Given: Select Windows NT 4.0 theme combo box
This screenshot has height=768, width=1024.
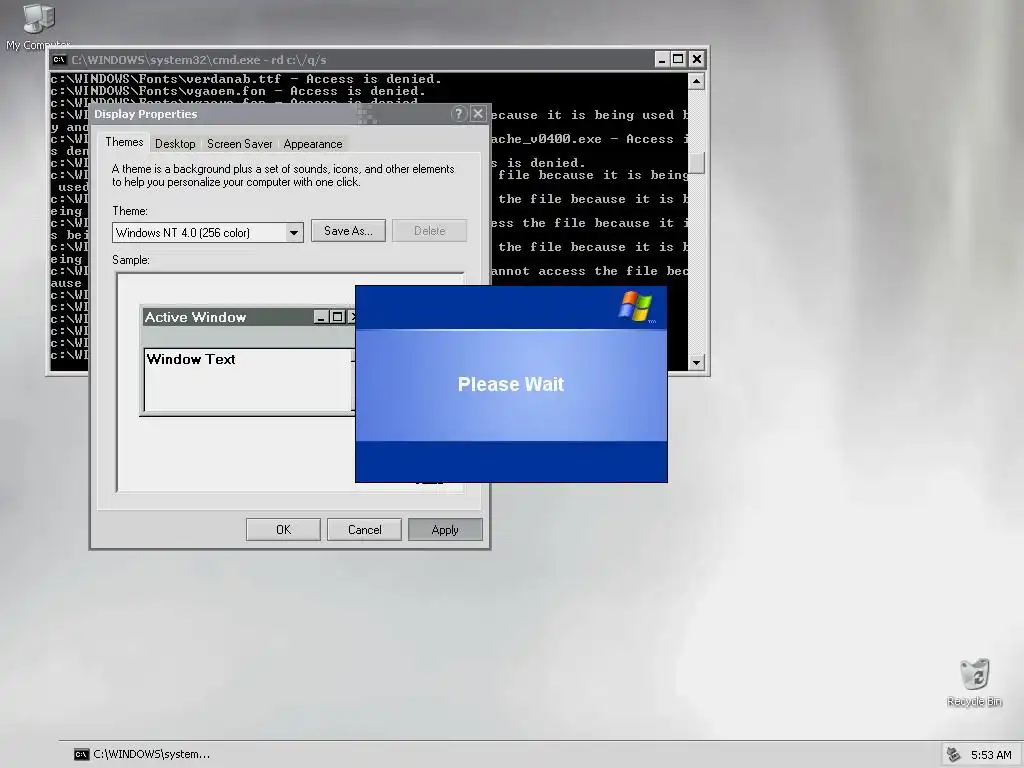Looking at the screenshot, I should pos(208,232).
